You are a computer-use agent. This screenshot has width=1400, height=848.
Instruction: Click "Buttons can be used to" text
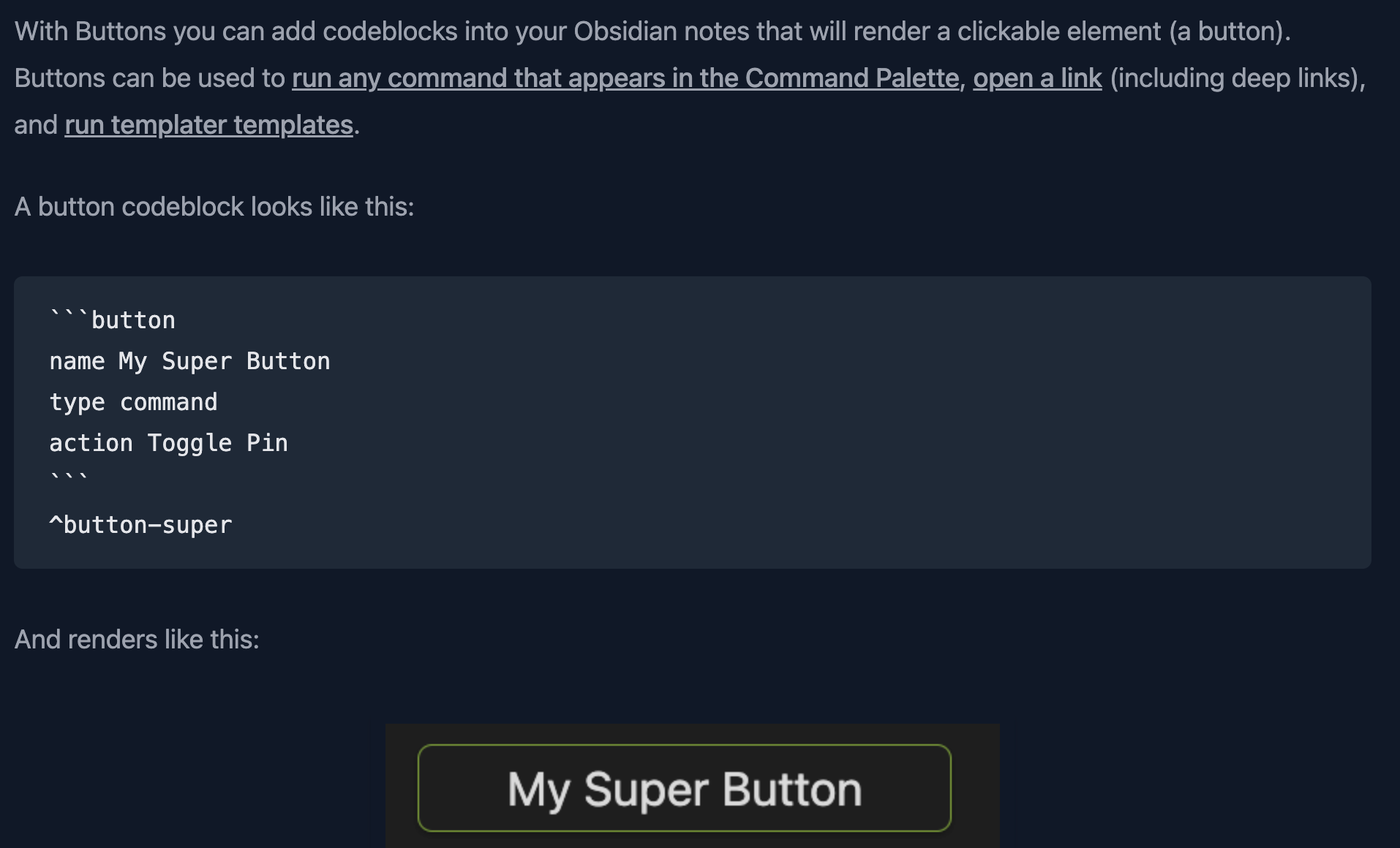149,78
